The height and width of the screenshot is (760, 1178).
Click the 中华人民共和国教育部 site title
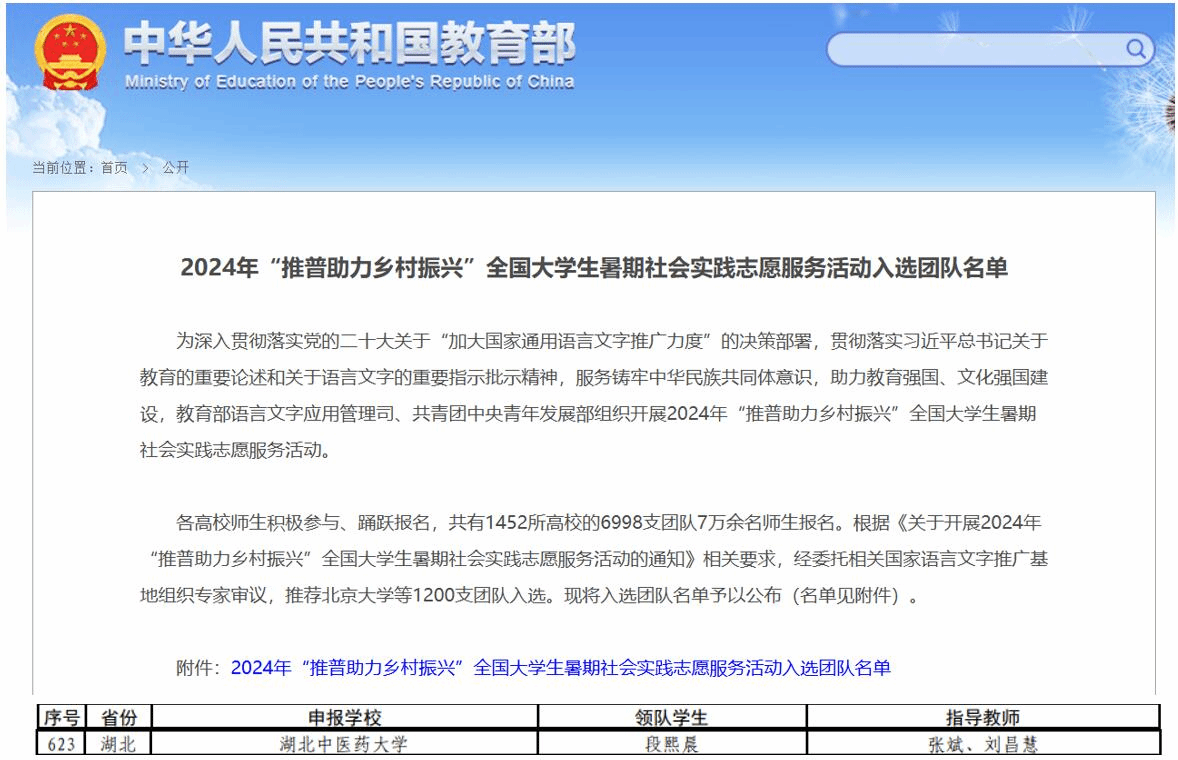(349, 42)
